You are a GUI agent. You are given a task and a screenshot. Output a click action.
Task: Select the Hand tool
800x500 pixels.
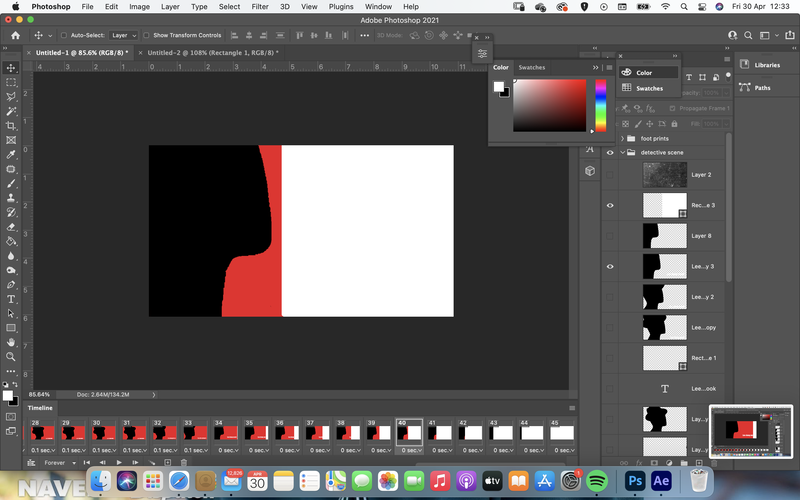[x=11, y=342]
